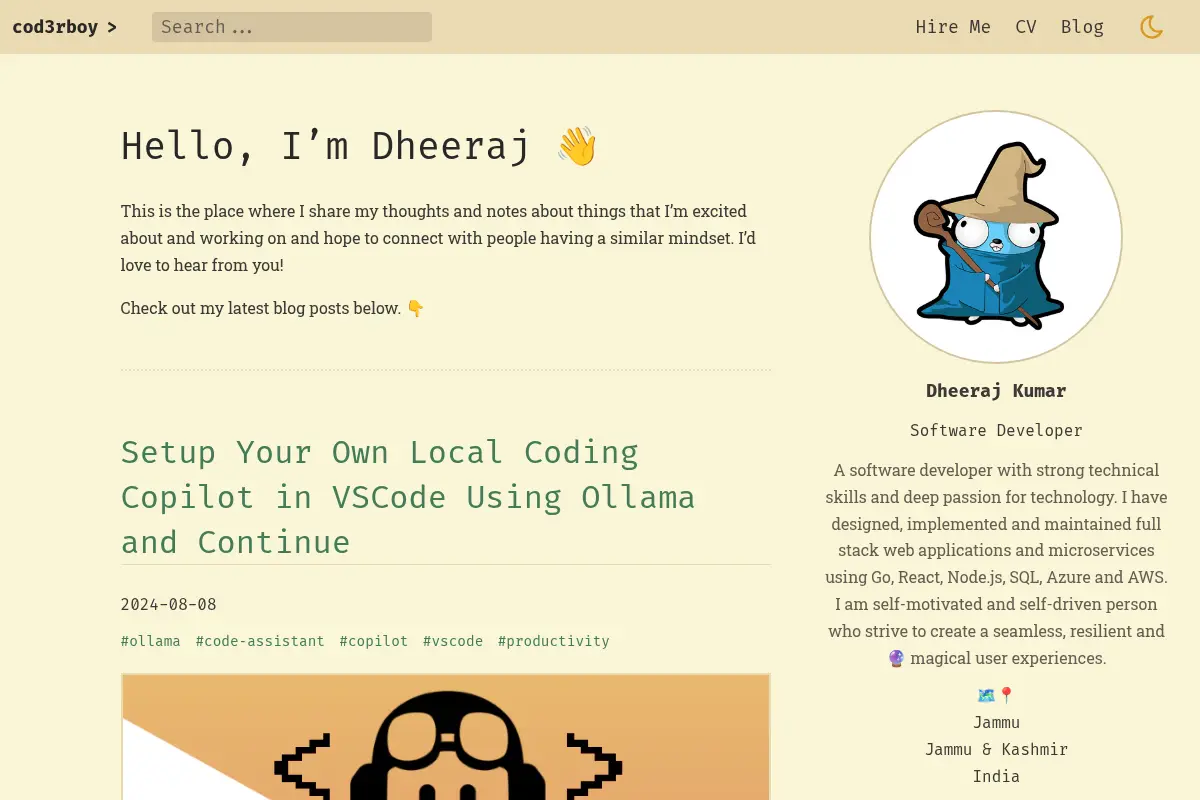This screenshot has height=800, width=1200.
Task: Focus the Search input field
Action: [292, 27]
